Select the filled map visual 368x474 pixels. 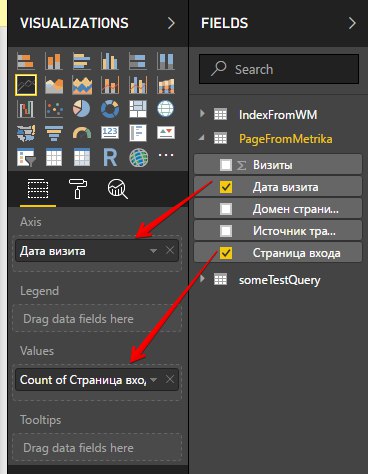tap(26, 133)
